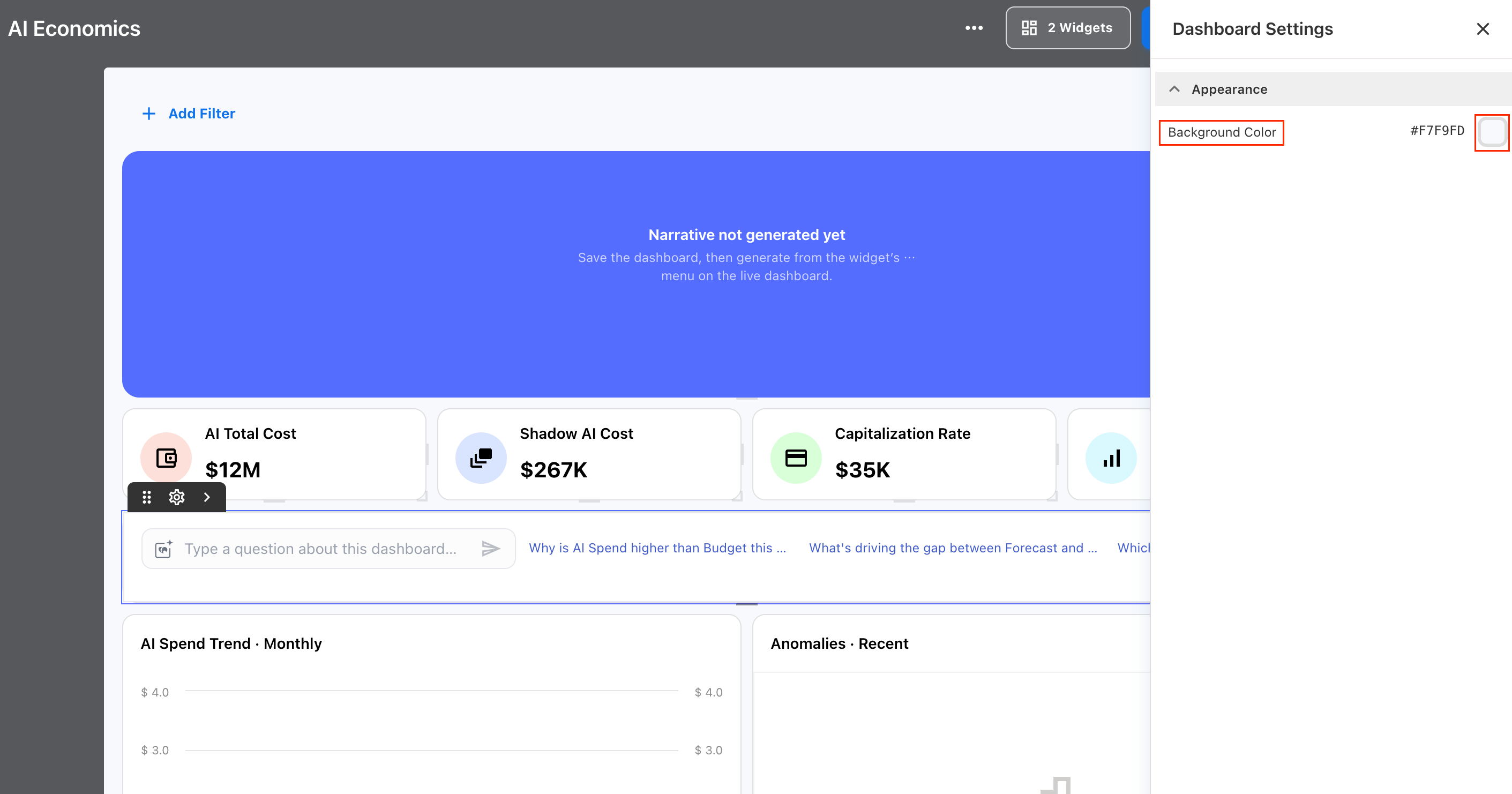Screen dimensions: 1512x794
Task: Open widget settings gear icon
Action: 177,498
